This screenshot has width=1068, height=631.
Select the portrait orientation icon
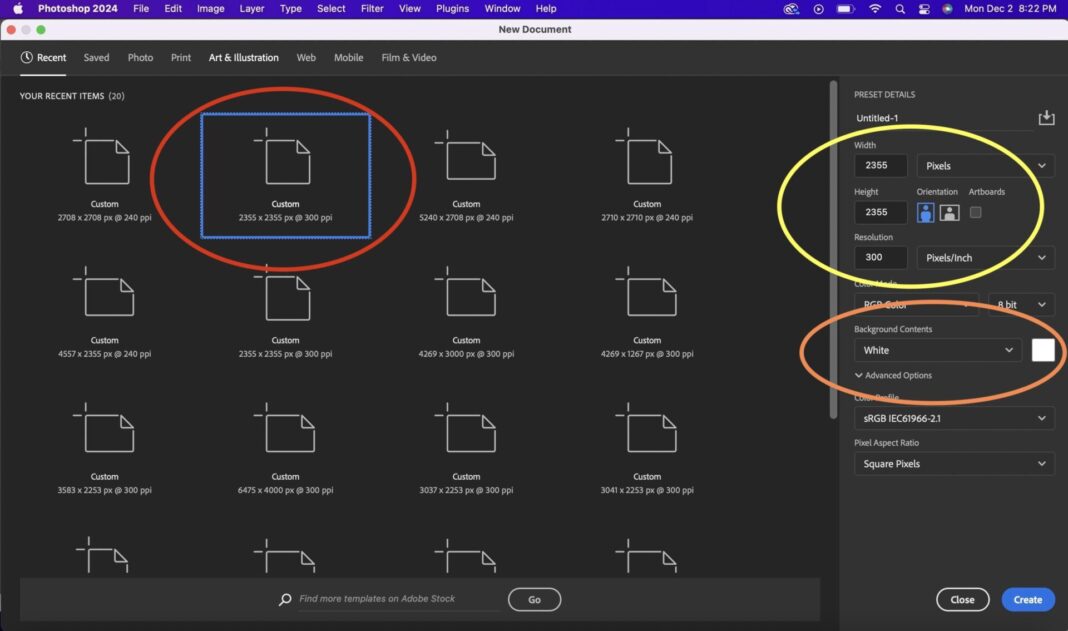(923, 211)
